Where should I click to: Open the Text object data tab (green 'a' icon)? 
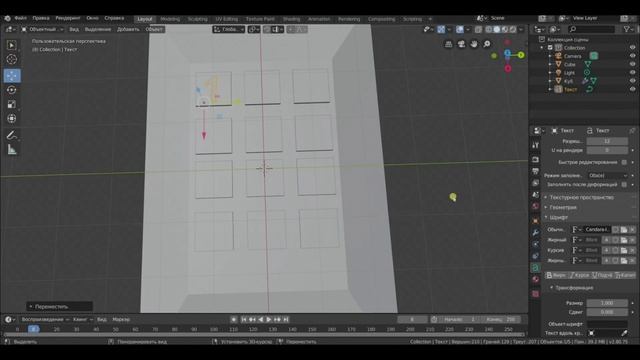point(536,267)
